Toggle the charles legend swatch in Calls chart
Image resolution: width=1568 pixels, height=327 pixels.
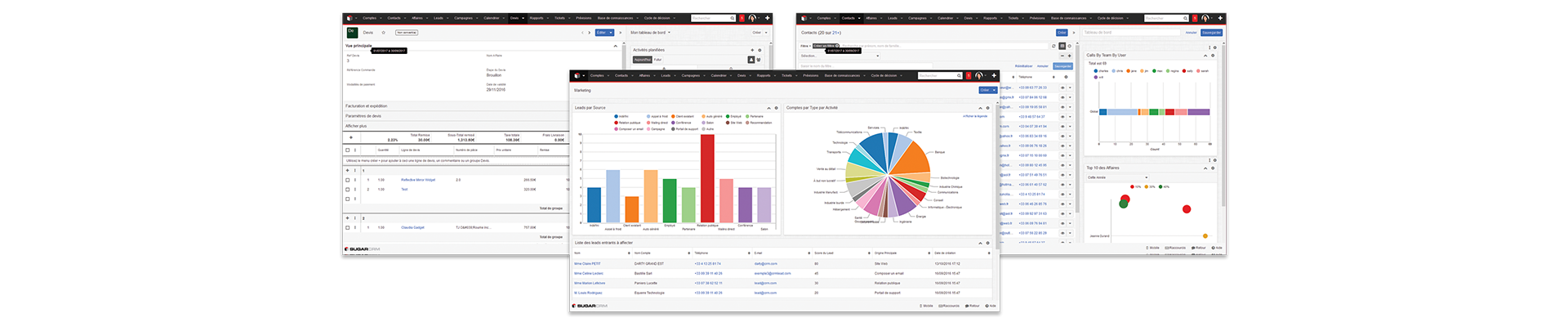(1096, 71)
